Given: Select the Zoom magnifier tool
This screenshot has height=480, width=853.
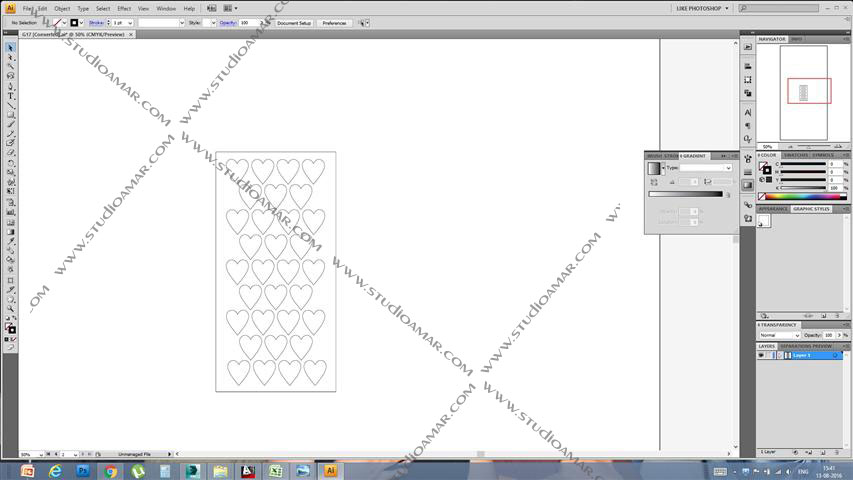Looking at the screenshot, I should 10,309.
